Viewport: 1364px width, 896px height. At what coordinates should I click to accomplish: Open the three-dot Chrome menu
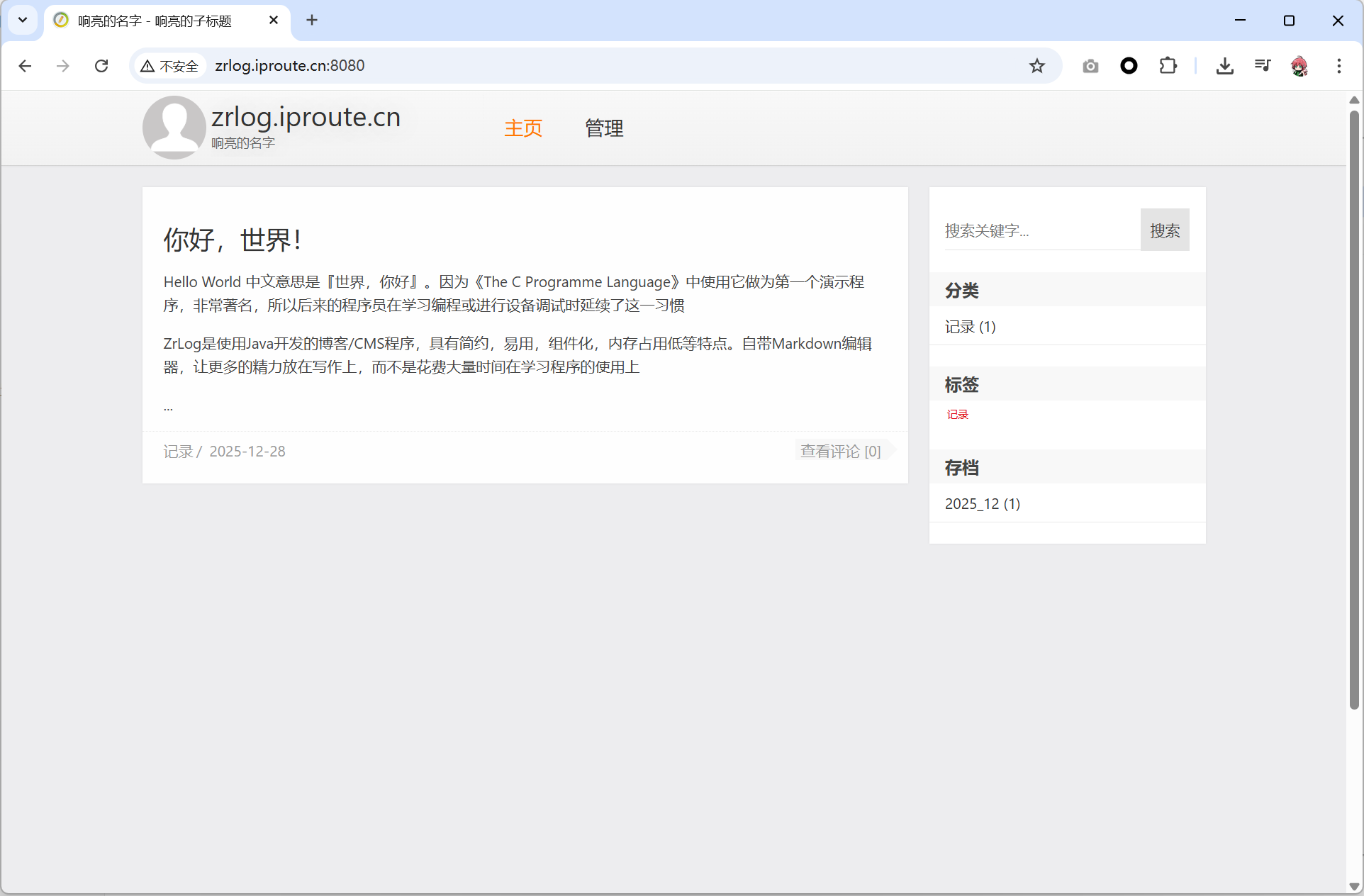(1338, 66)
